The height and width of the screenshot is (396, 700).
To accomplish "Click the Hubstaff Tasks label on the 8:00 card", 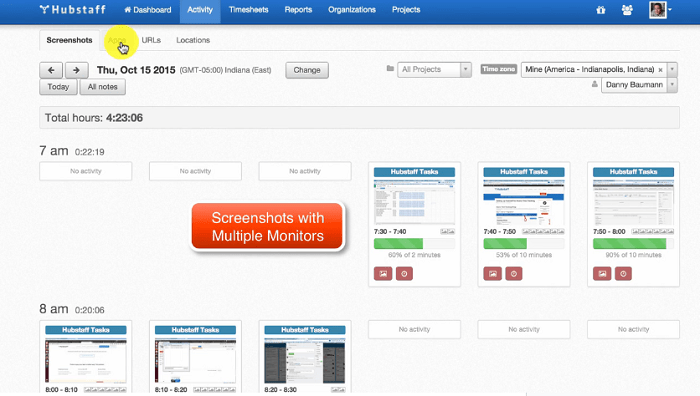I will point(86,330).
